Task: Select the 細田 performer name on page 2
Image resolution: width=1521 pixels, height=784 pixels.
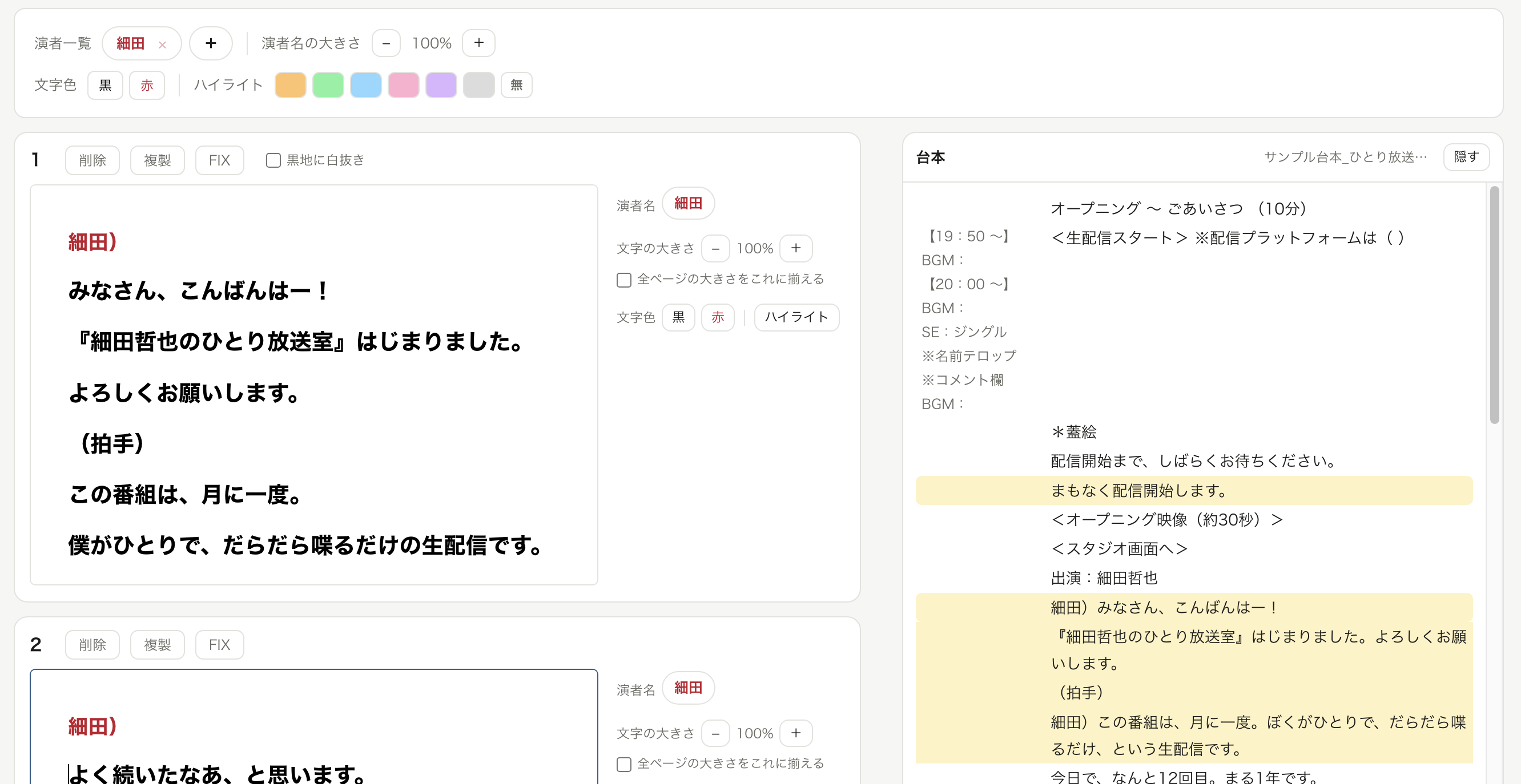Action: [x=689, y=688]
